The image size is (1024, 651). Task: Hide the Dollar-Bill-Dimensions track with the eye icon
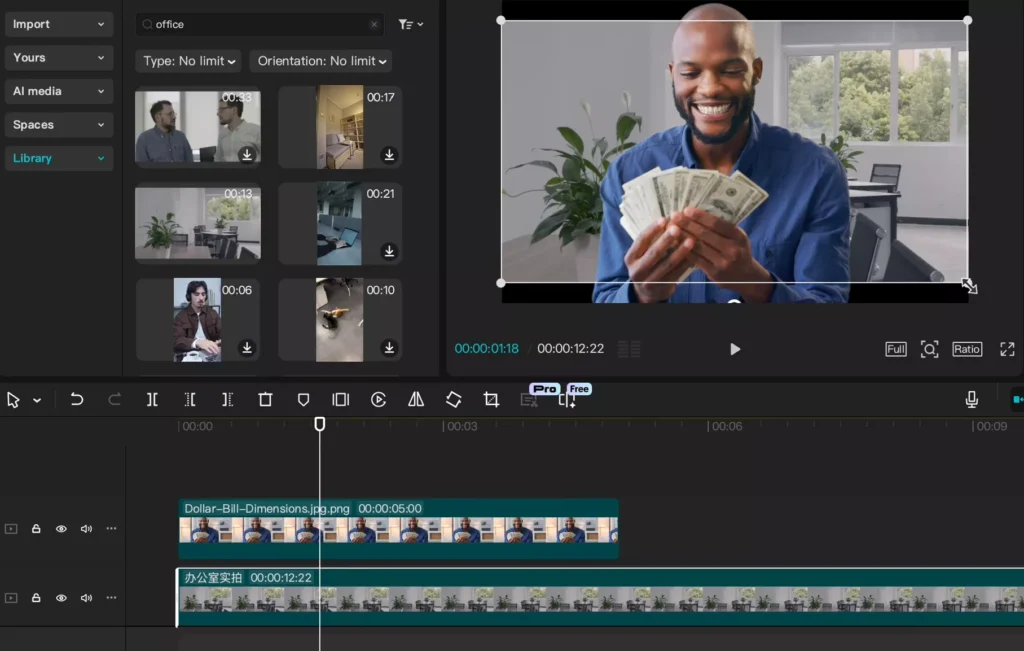pos(61,528)
